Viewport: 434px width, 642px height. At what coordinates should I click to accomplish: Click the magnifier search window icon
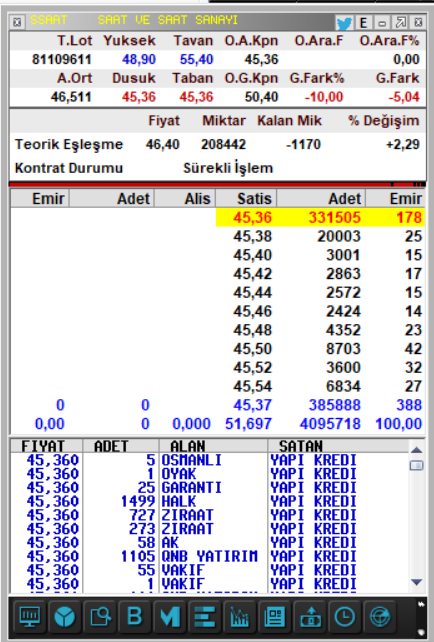point(100,617)
